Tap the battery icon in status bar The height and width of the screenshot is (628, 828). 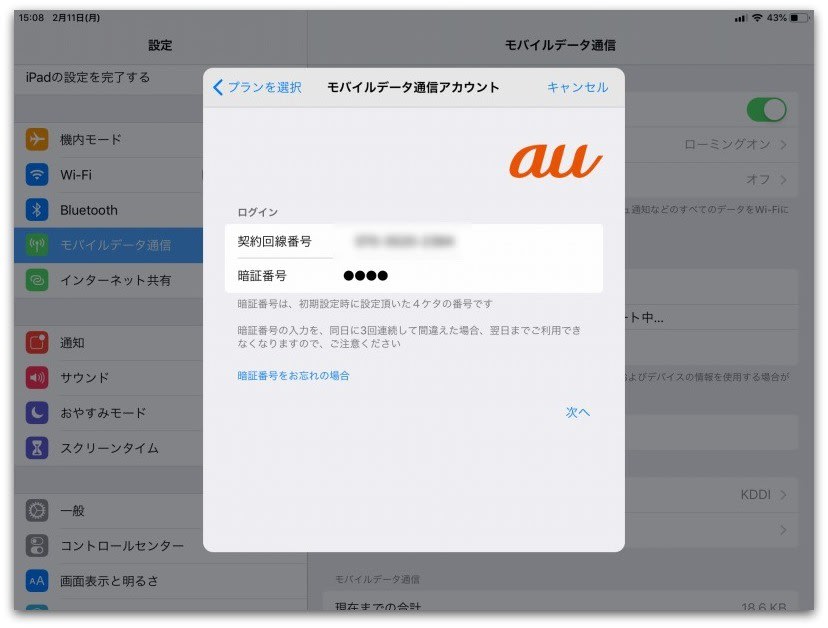pos(799,17)
